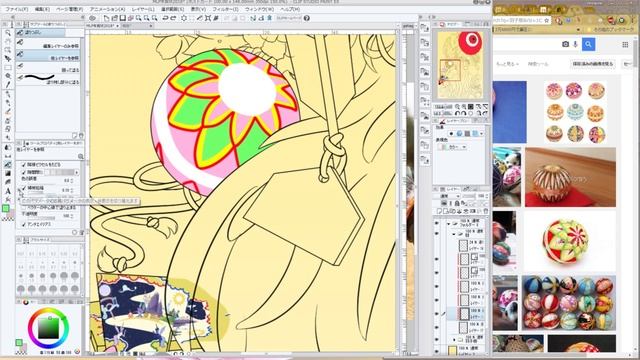Select the Zoom magnifier tool
This screenshot has height=360, width=640.
pyautogui.click(x=7, y=33)
